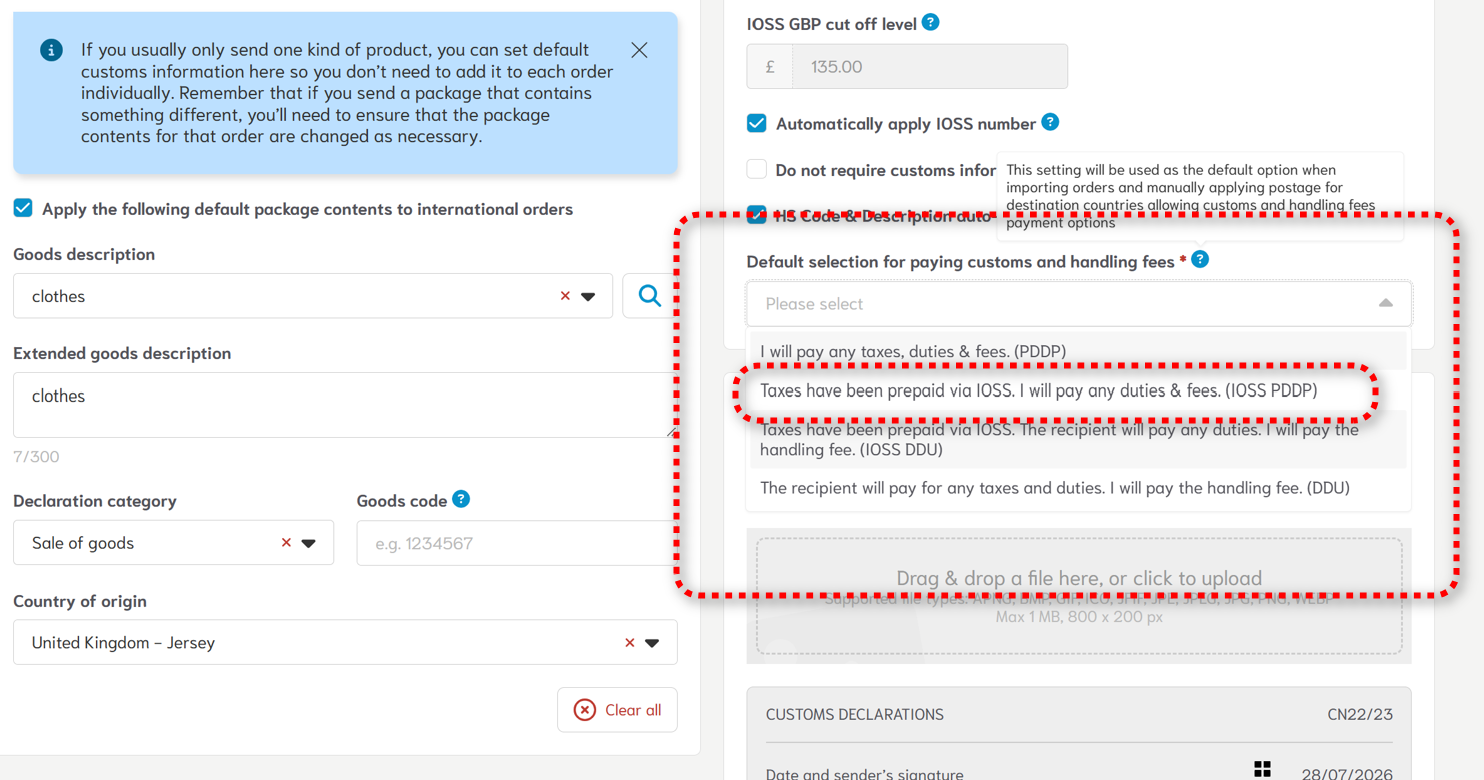This screenshot has width=1484, height=780.
Task: Open help icon for Automatically apply IOSS number
Action: pyautogui.click(x=1050, y=122)
